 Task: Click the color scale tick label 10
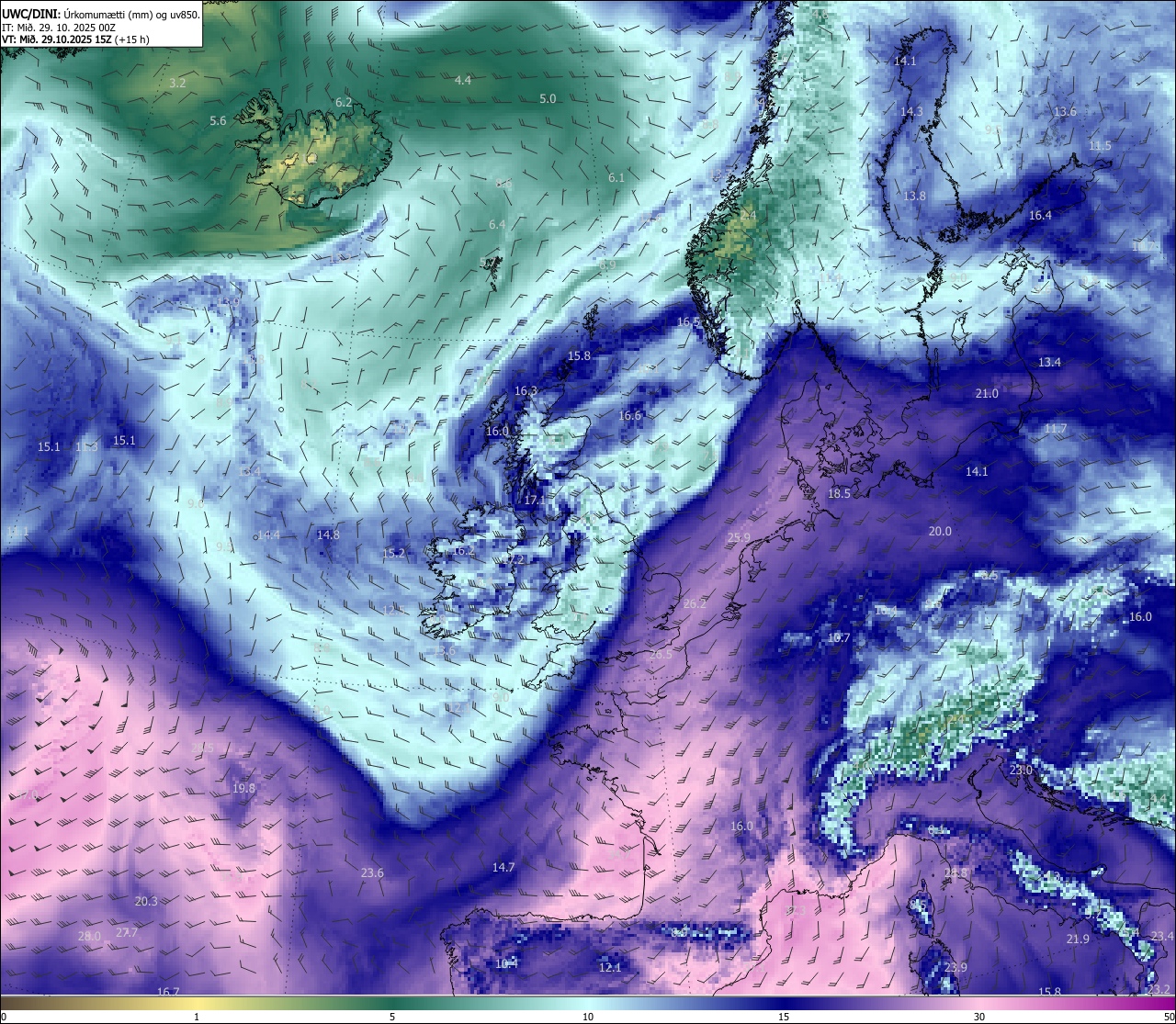[588, 1017]
